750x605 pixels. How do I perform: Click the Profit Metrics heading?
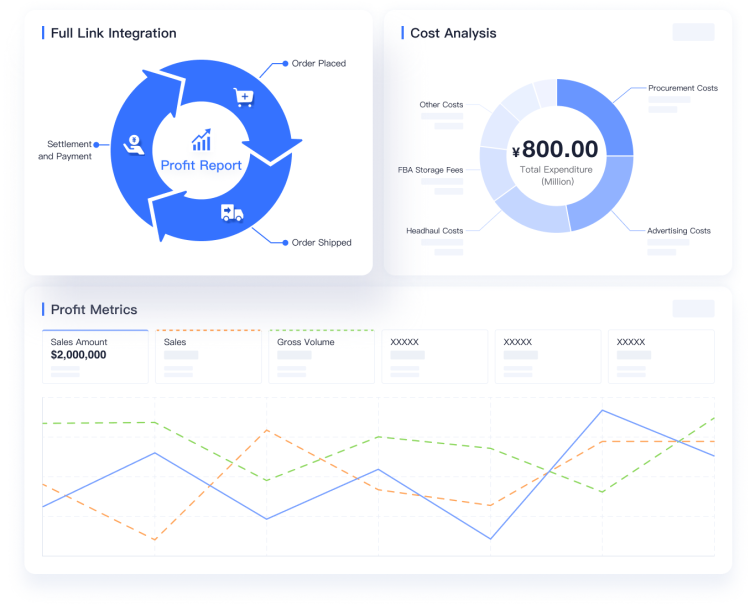click(94, 309)
